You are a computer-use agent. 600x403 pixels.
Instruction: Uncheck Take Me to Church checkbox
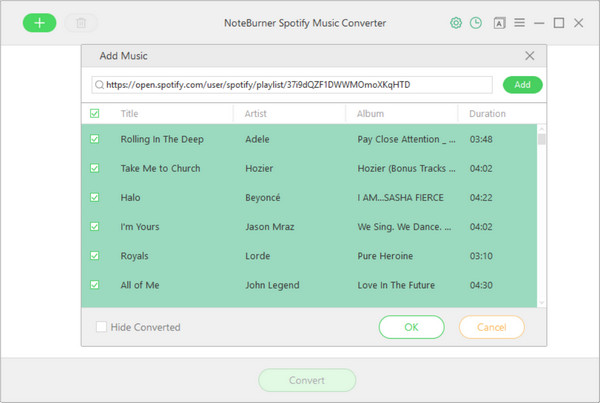(x=95, y=168)
